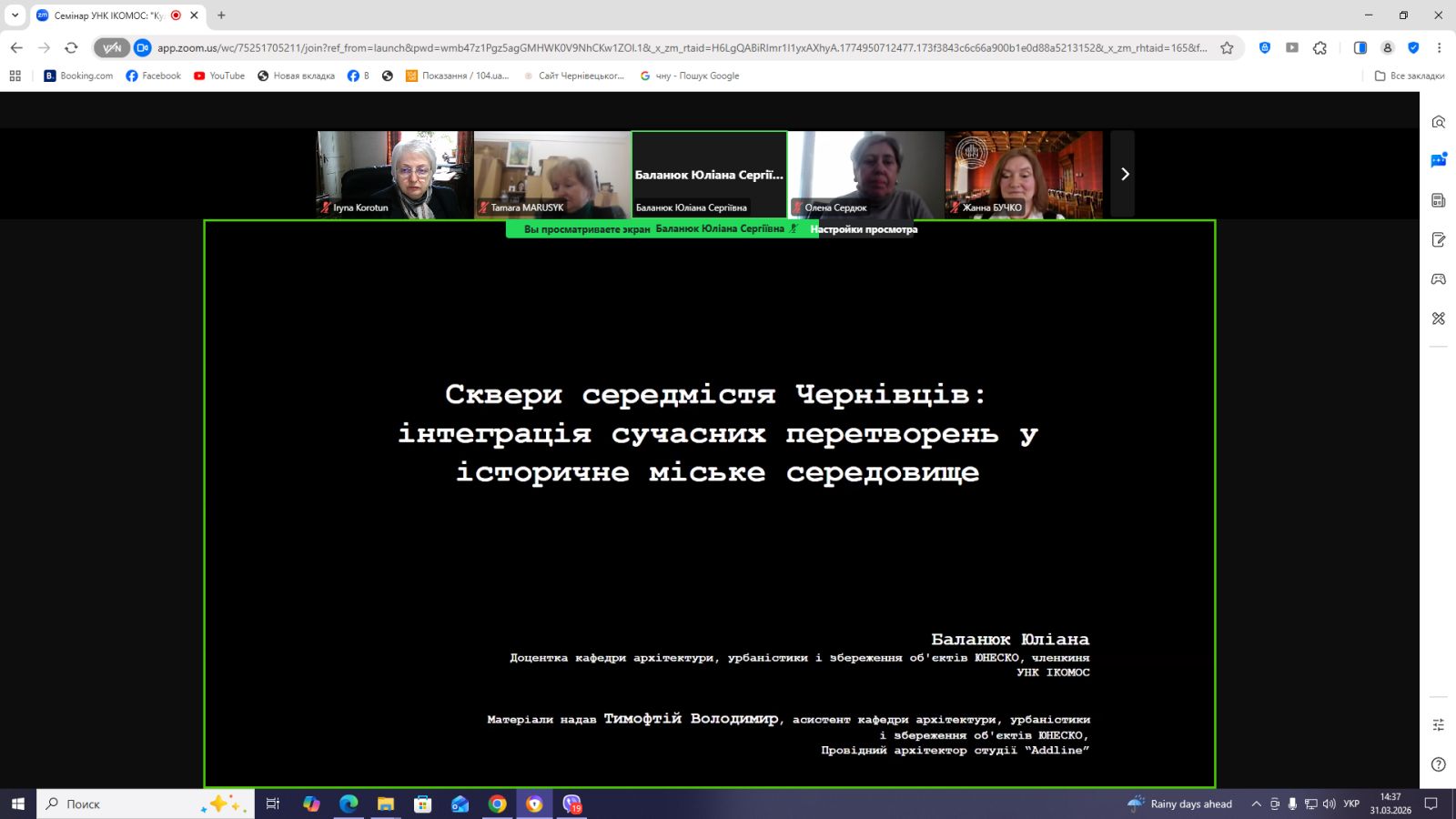This screenshot has height=819, width=1456.
Task: Click the address bar URL field
Action: pos(682,48)
